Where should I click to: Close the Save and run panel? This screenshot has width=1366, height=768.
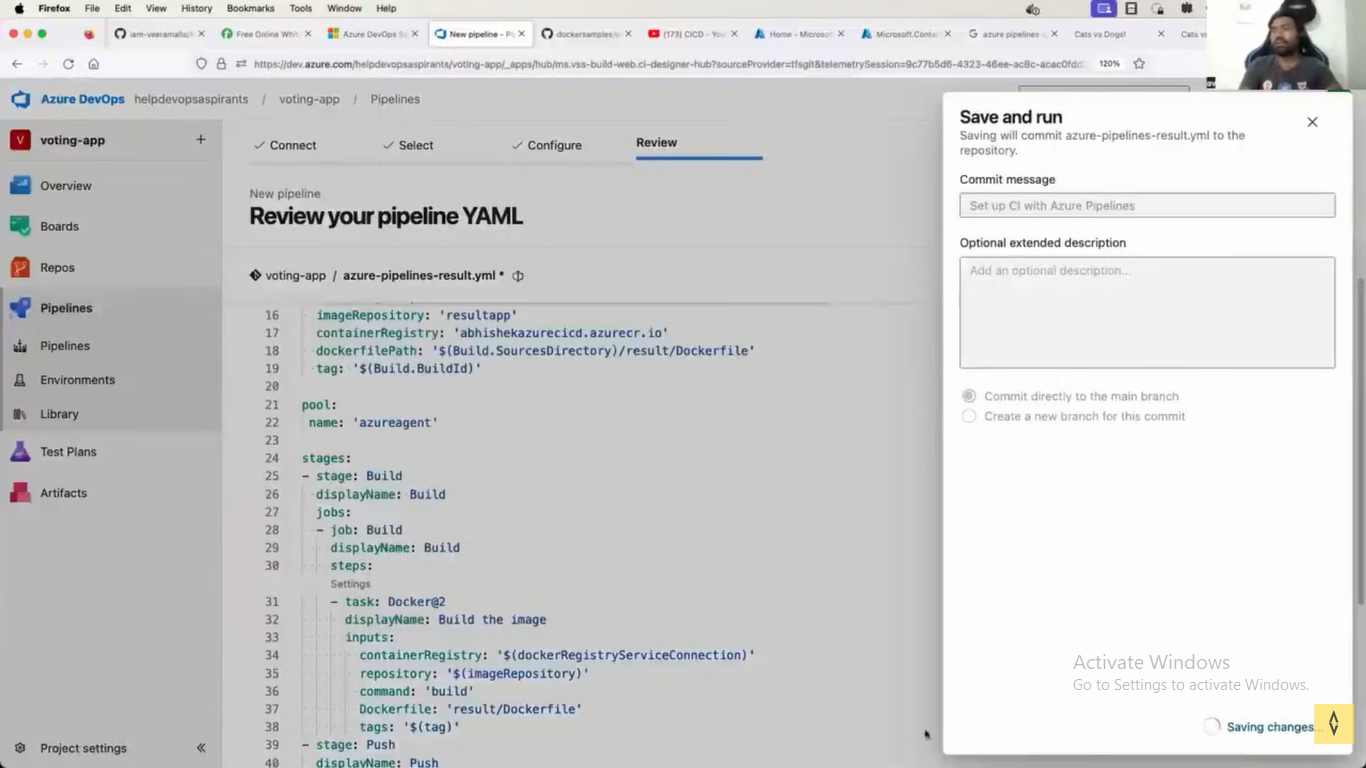click(1312, 122)
